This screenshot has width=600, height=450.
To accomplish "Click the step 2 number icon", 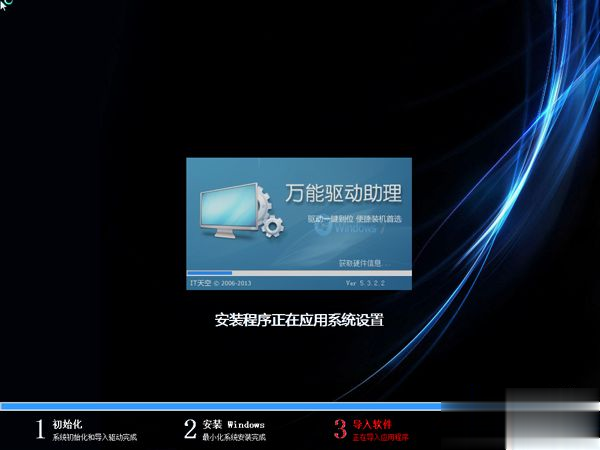I will 190,429.
